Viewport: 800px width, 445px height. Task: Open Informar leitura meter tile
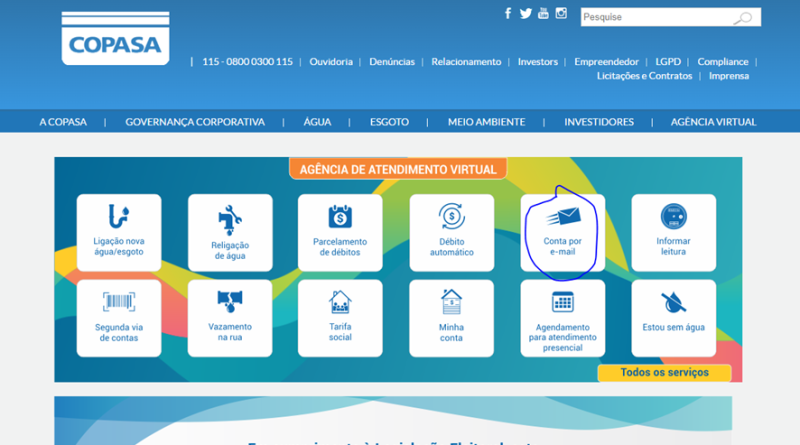click(673, 232)
